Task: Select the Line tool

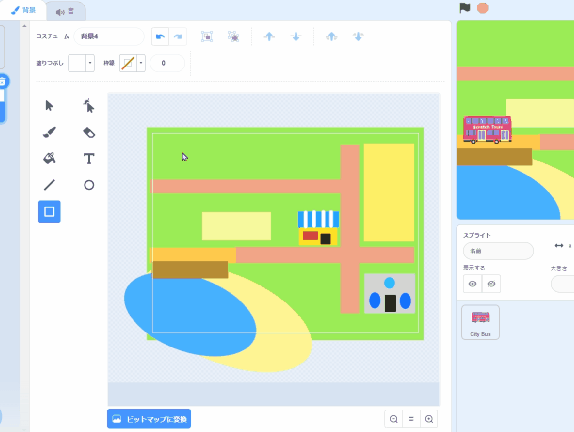Action: click(x=49, y=185)
